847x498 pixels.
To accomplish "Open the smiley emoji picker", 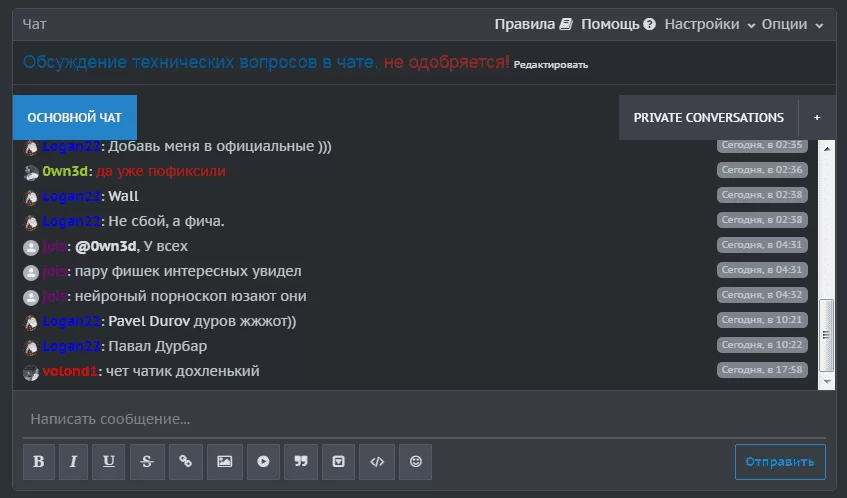I will pyautogui.click(x=415, y=462).
